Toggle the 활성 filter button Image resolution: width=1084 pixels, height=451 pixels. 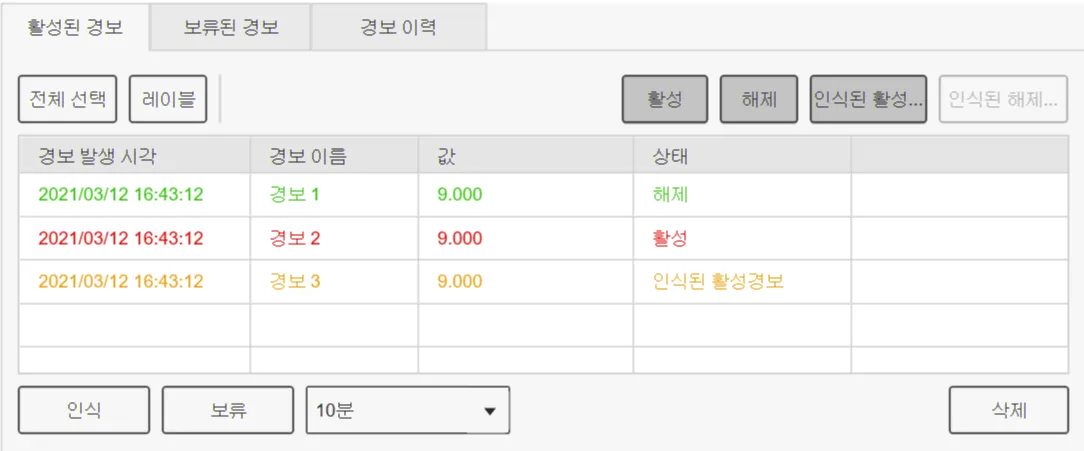pos(665,100)
